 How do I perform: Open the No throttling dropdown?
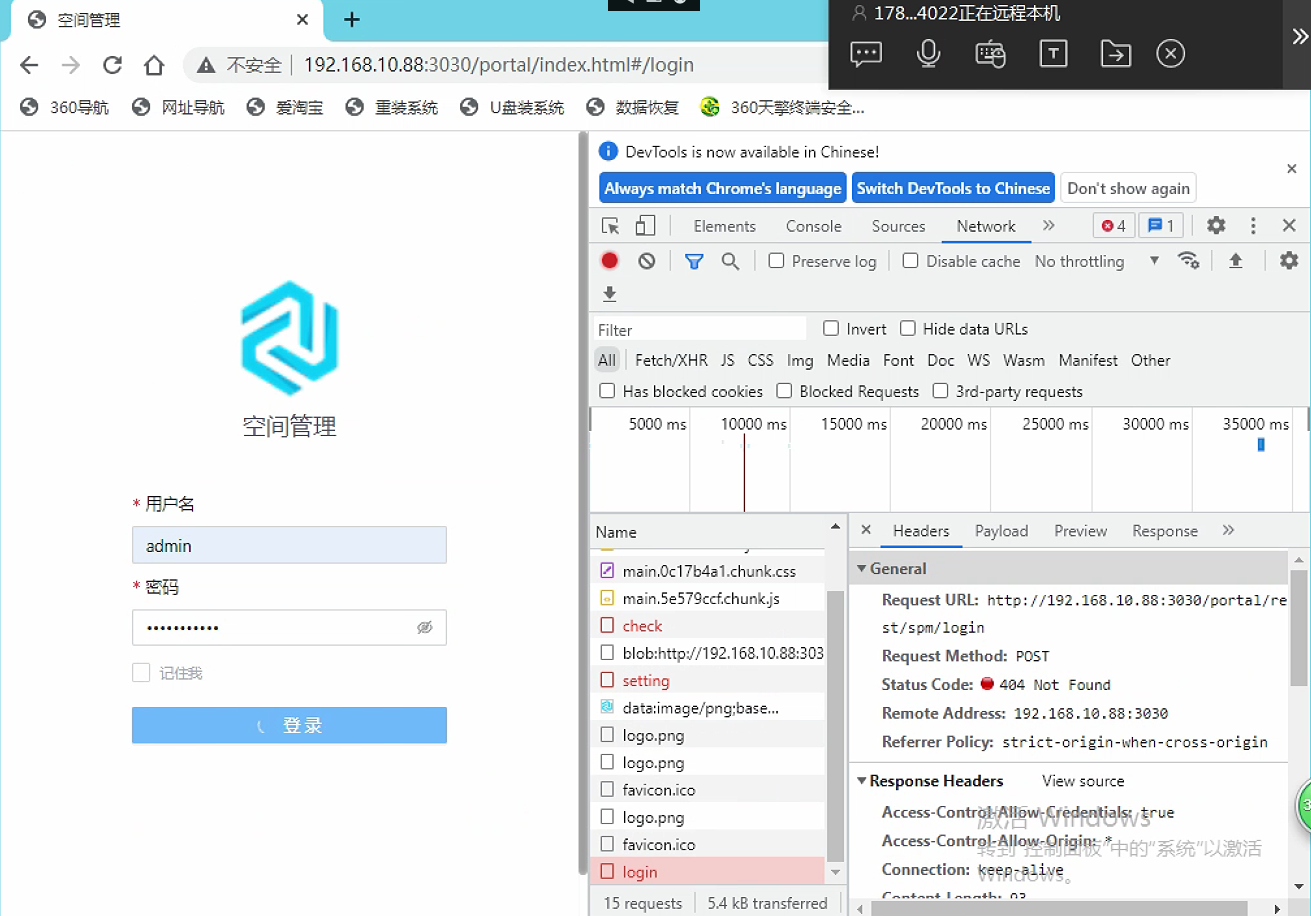(x=1097, y=261)
